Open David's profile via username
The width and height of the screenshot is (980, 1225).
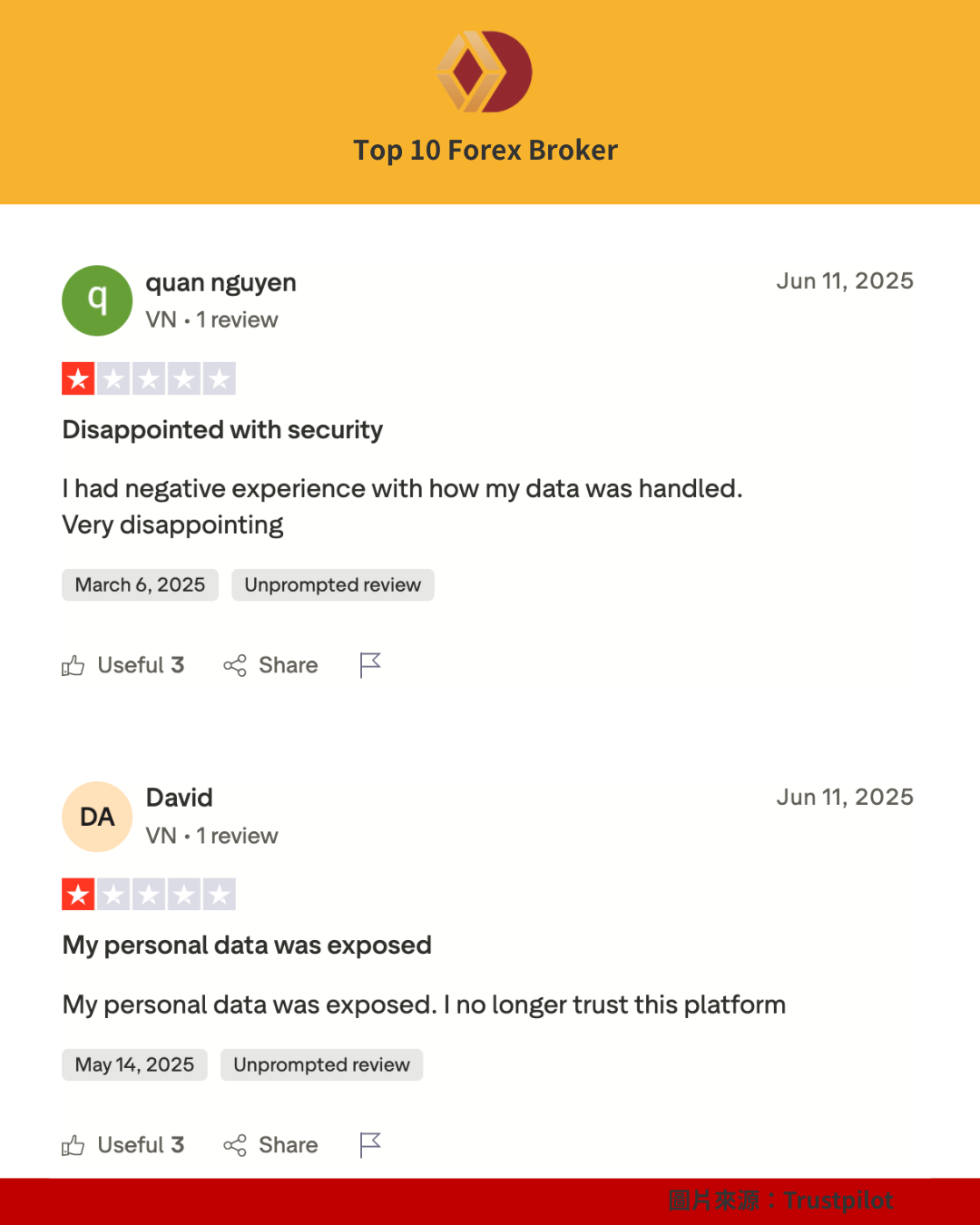179,798
